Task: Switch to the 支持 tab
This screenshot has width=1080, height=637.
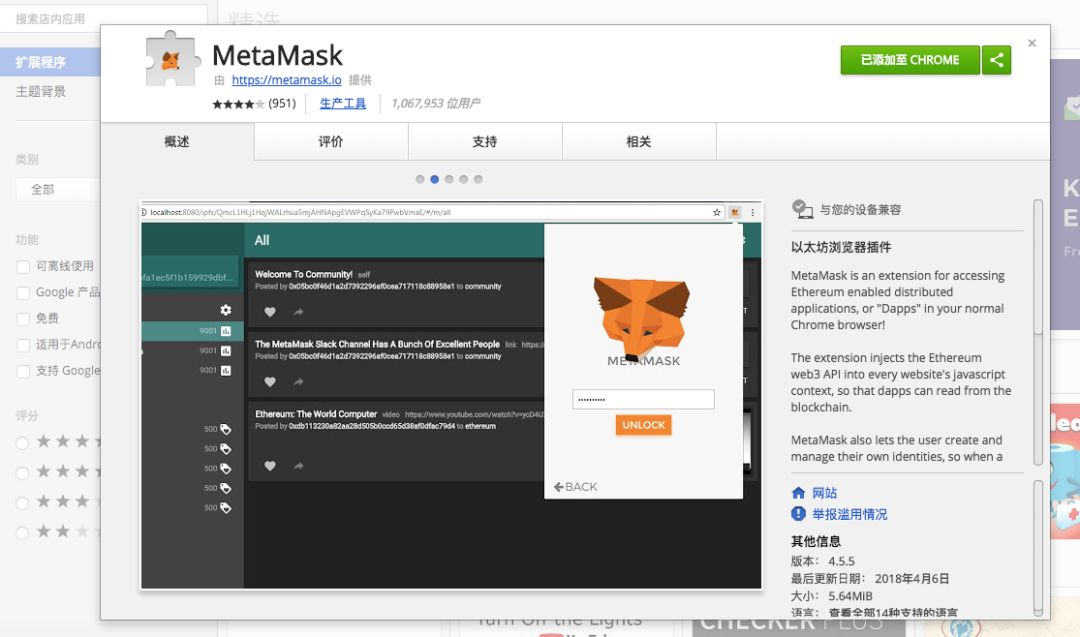Action: 485,141
